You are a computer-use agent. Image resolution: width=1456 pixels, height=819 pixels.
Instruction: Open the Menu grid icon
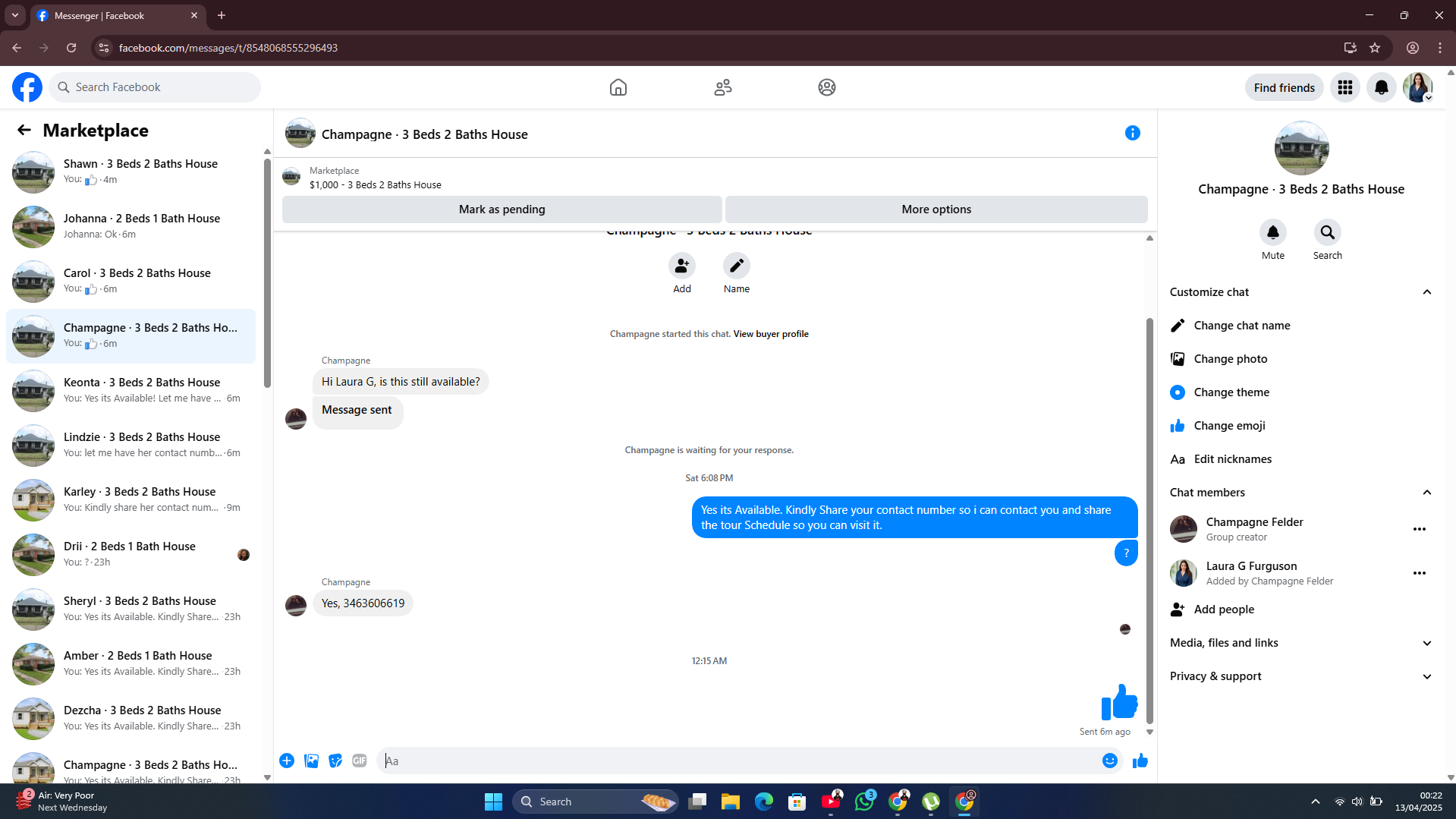pos(1345,87)
